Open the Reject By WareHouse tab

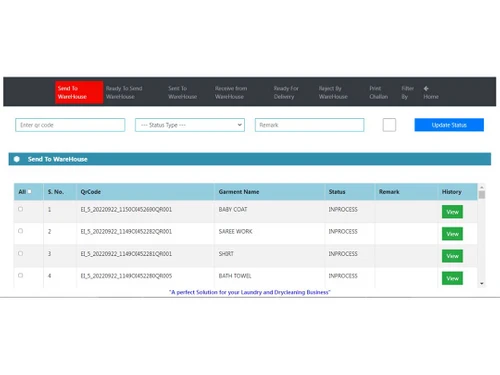tap(333, 92)
